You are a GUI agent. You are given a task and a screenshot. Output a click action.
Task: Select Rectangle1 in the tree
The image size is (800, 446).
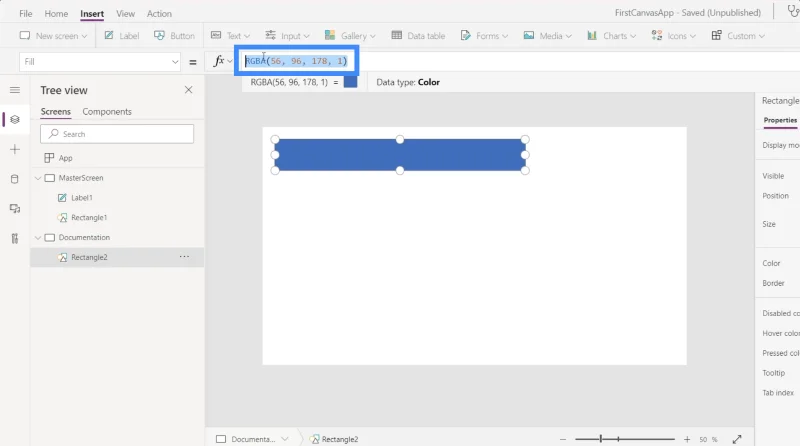[89, 218]
